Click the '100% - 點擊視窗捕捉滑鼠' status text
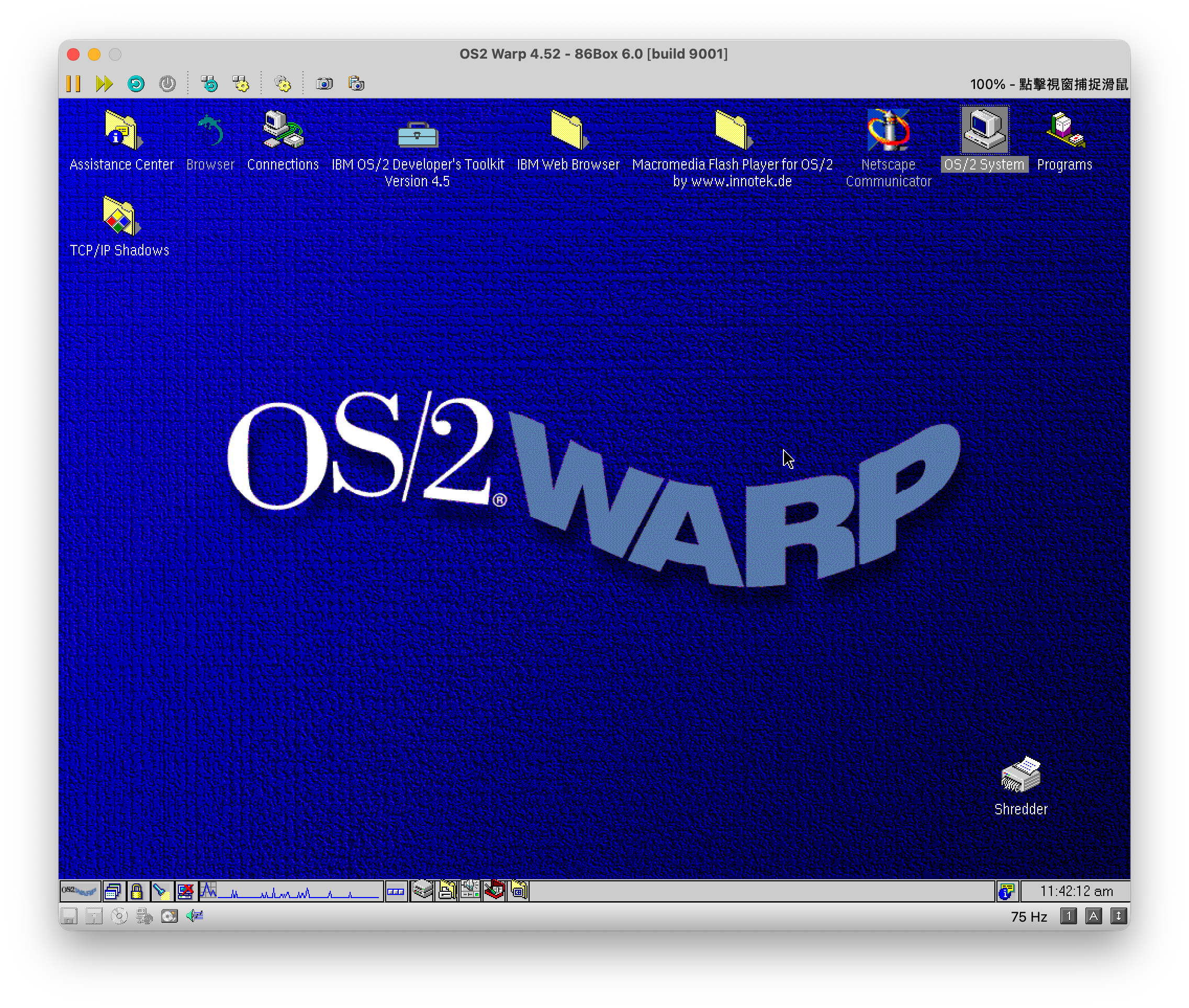1189x1008 pixels. 1049,85
